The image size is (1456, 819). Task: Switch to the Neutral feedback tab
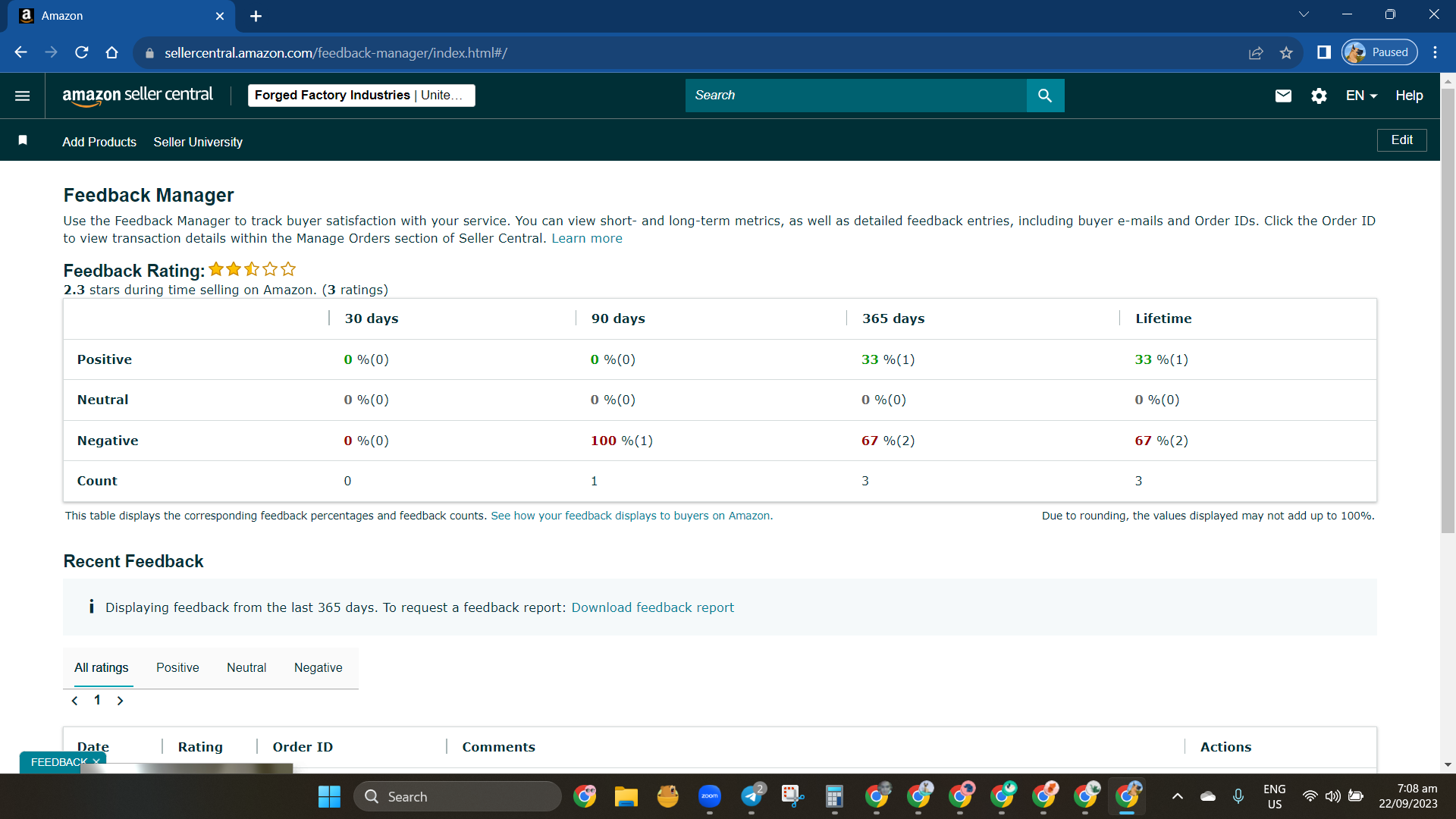coord(246,668)
